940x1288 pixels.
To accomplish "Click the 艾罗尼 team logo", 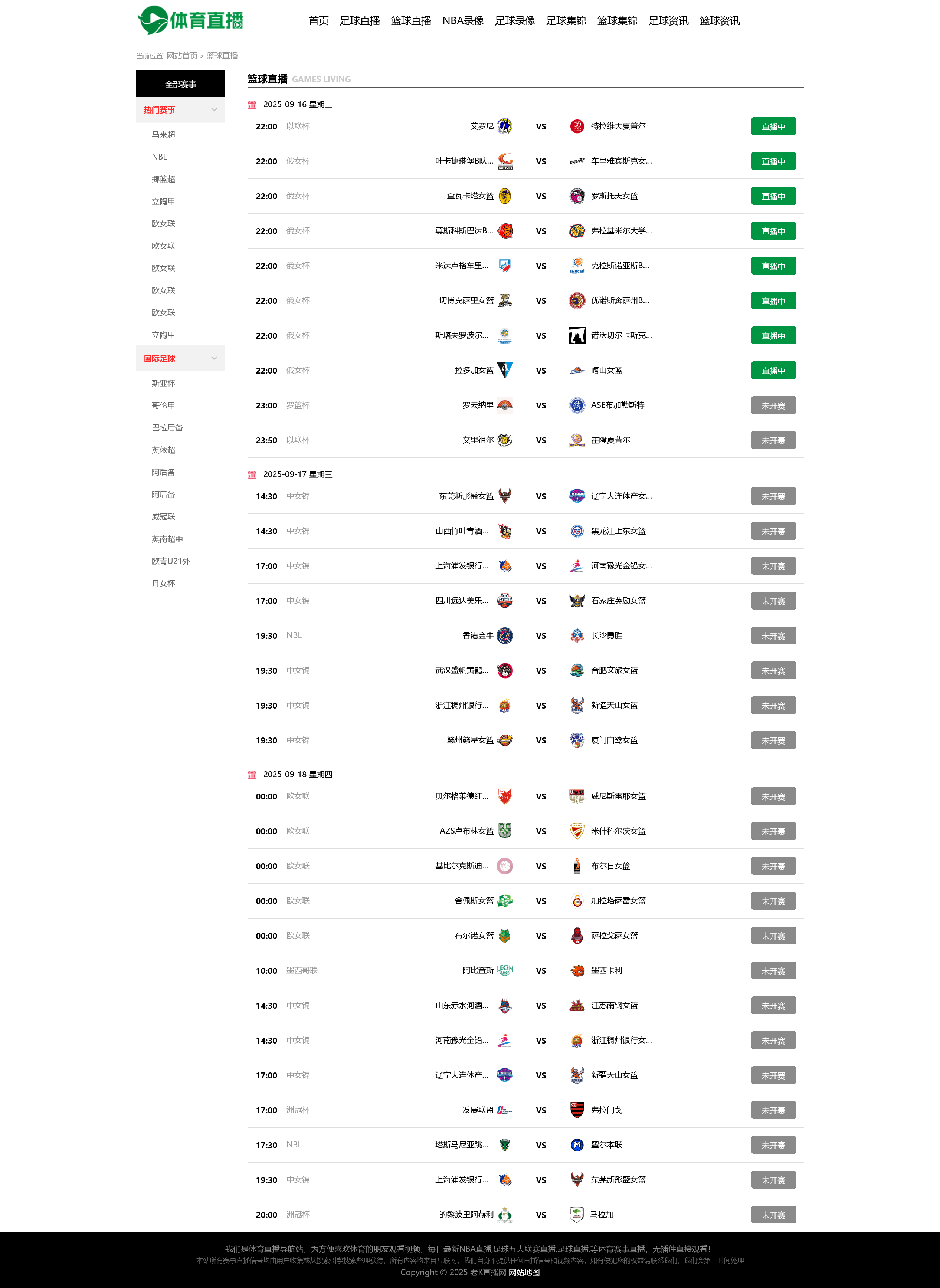I will point(505,126).
